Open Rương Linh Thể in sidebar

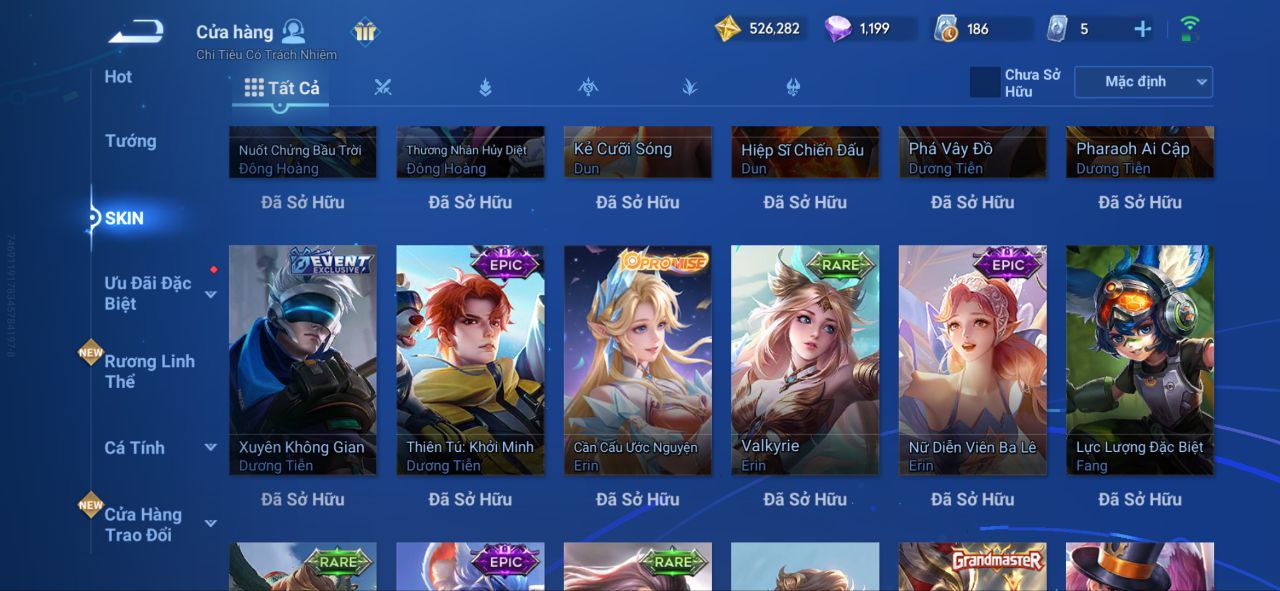click(150, 371)
